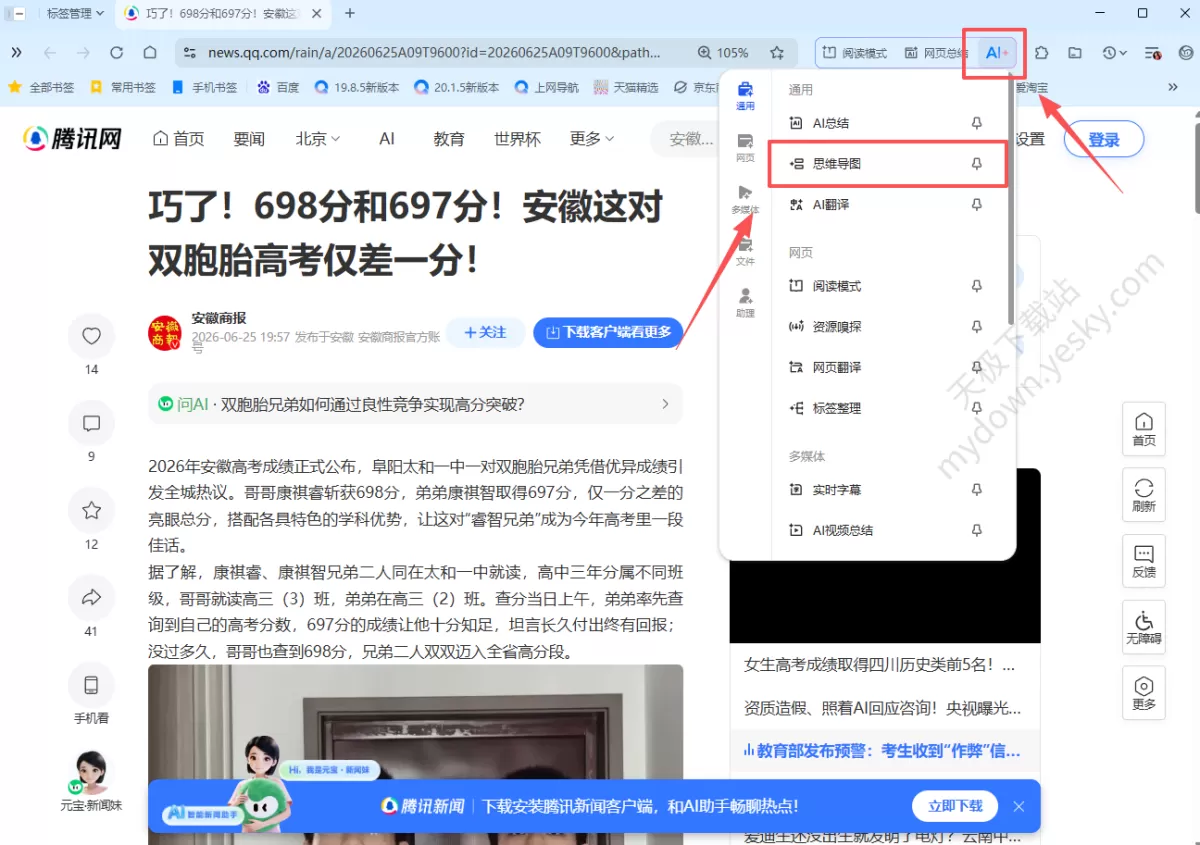The image size is (1200, 845).
Task: Open 要闻 in site navigation
Action: [249, 139]
